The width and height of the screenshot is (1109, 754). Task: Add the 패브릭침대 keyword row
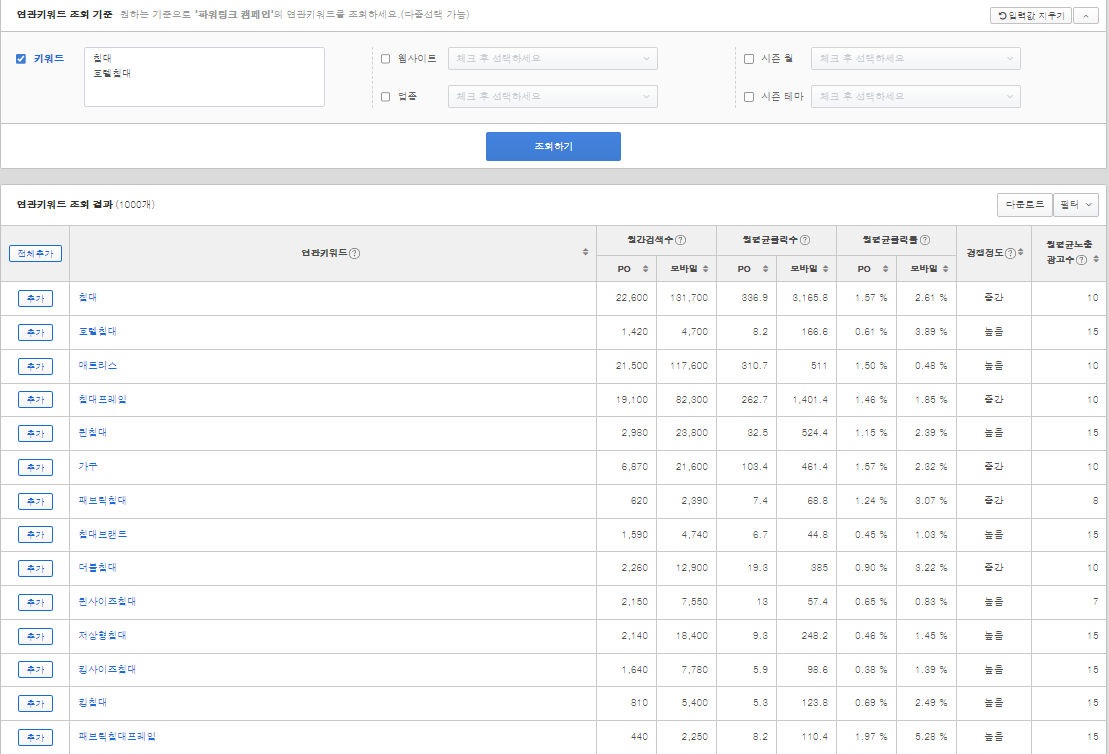click(35, 501)
